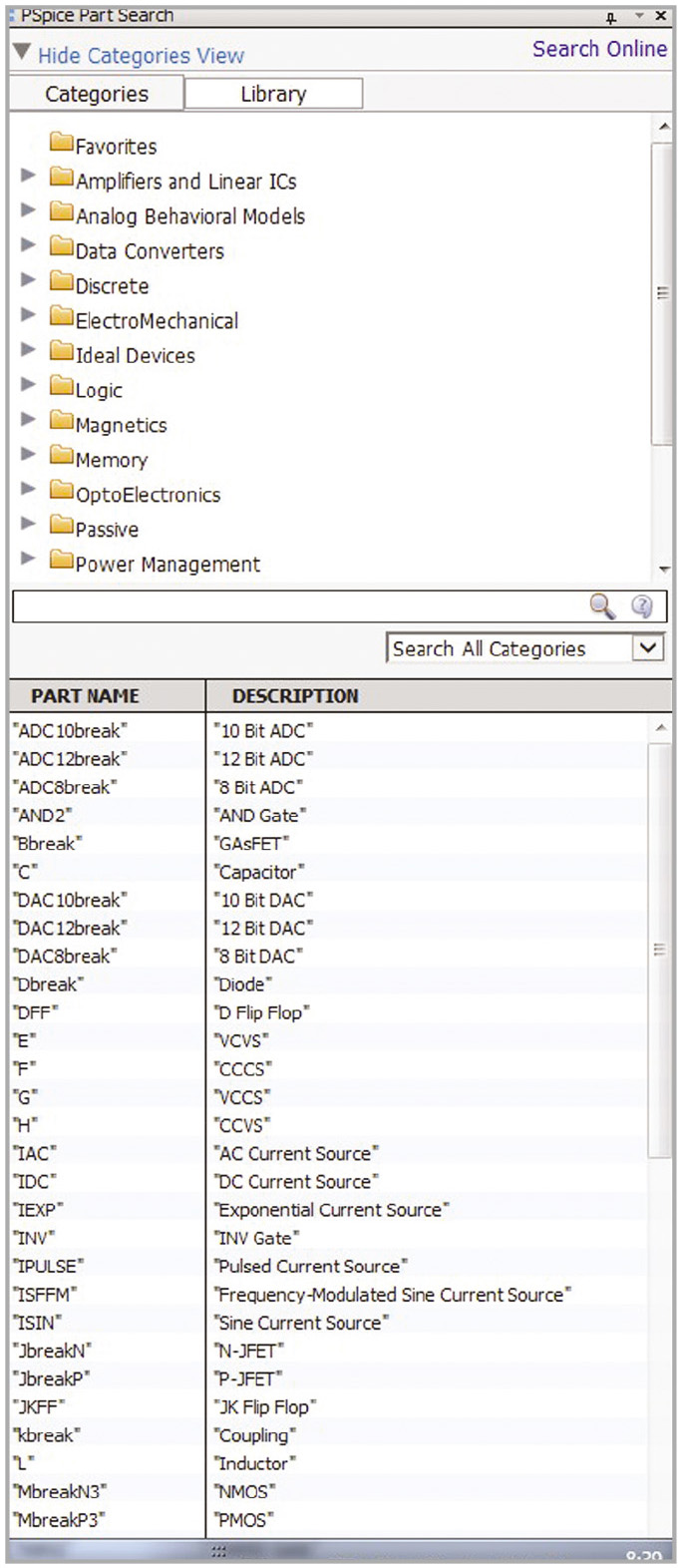Switch to the Categories tab
Screen dimensions: 681x1568
[96, 94]
